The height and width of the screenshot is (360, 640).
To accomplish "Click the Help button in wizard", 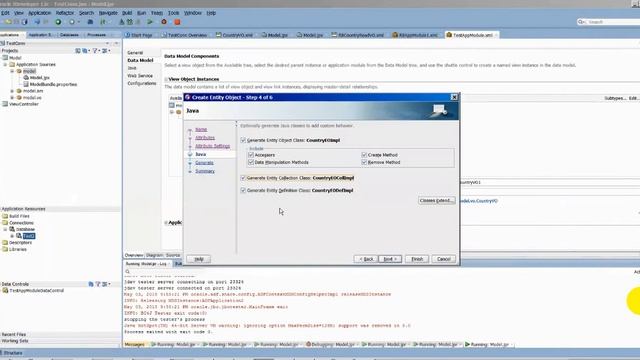I will (x=199, y=259).
